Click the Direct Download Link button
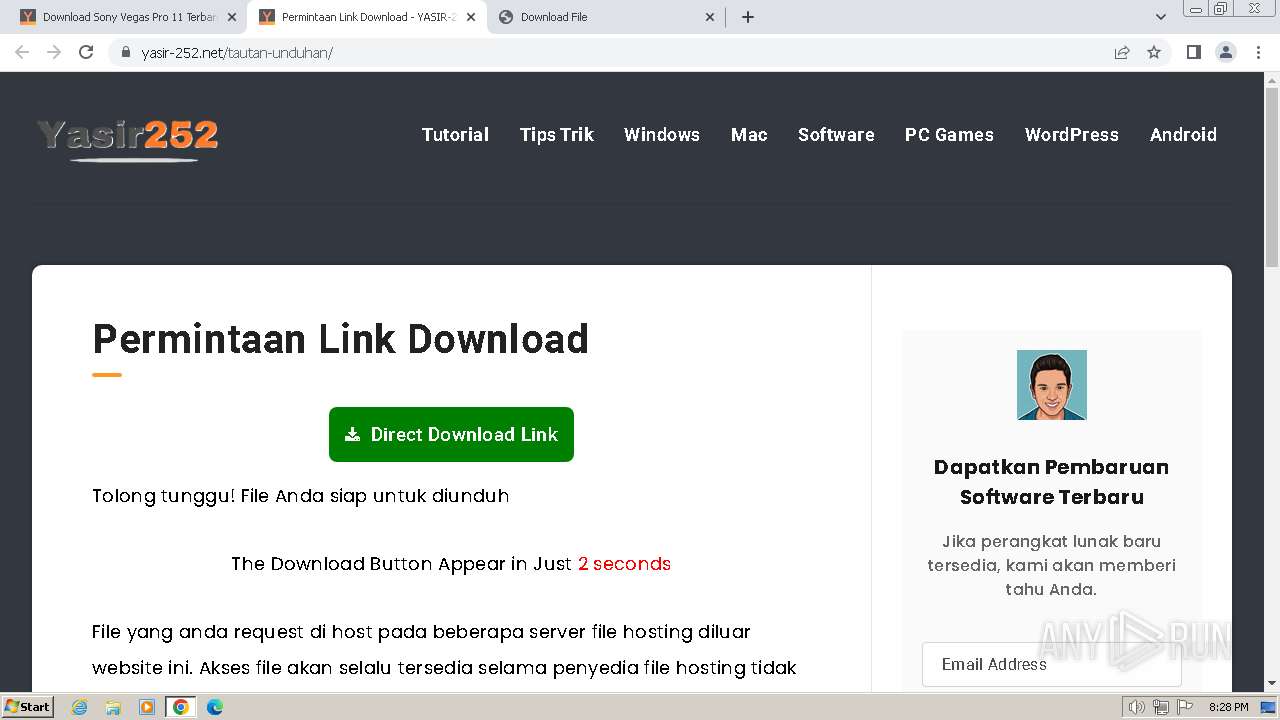 pos(451,434)
